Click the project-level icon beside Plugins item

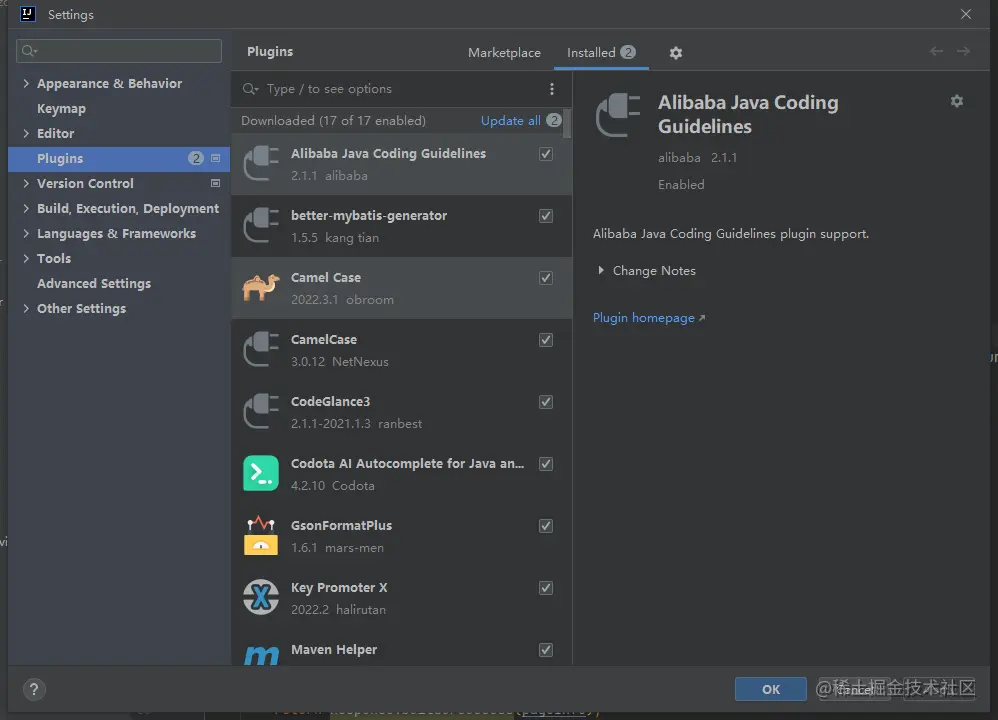[216, 158]
